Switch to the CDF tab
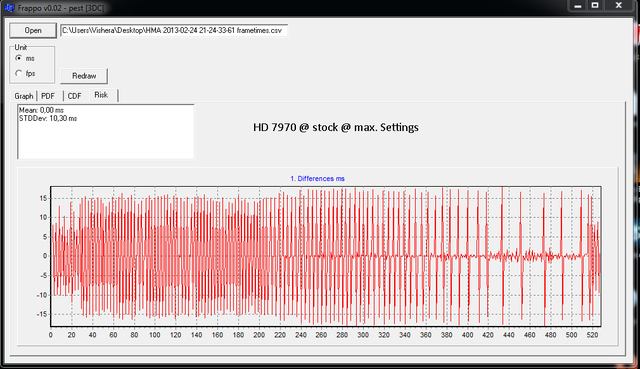 point(74,96)
